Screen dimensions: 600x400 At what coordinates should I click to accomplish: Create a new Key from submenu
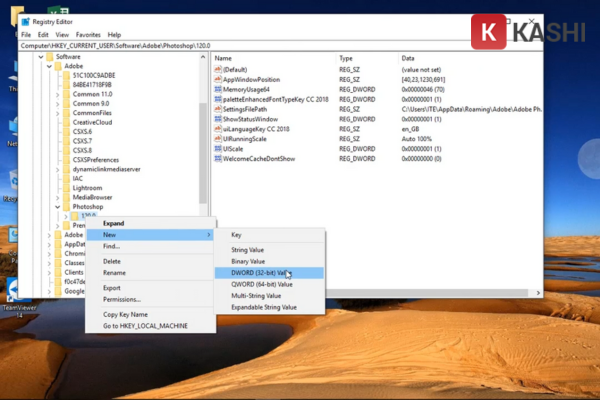269,235
